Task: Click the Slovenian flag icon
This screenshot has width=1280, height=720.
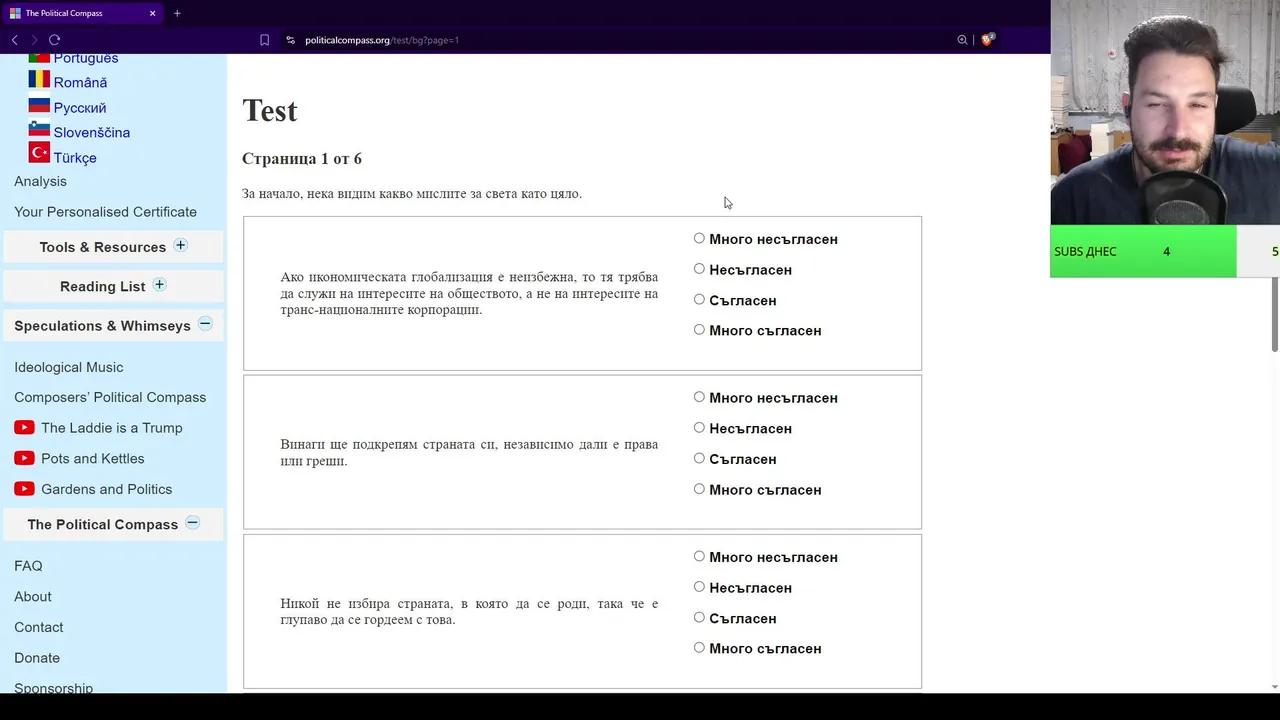Action: coord(39,129)
